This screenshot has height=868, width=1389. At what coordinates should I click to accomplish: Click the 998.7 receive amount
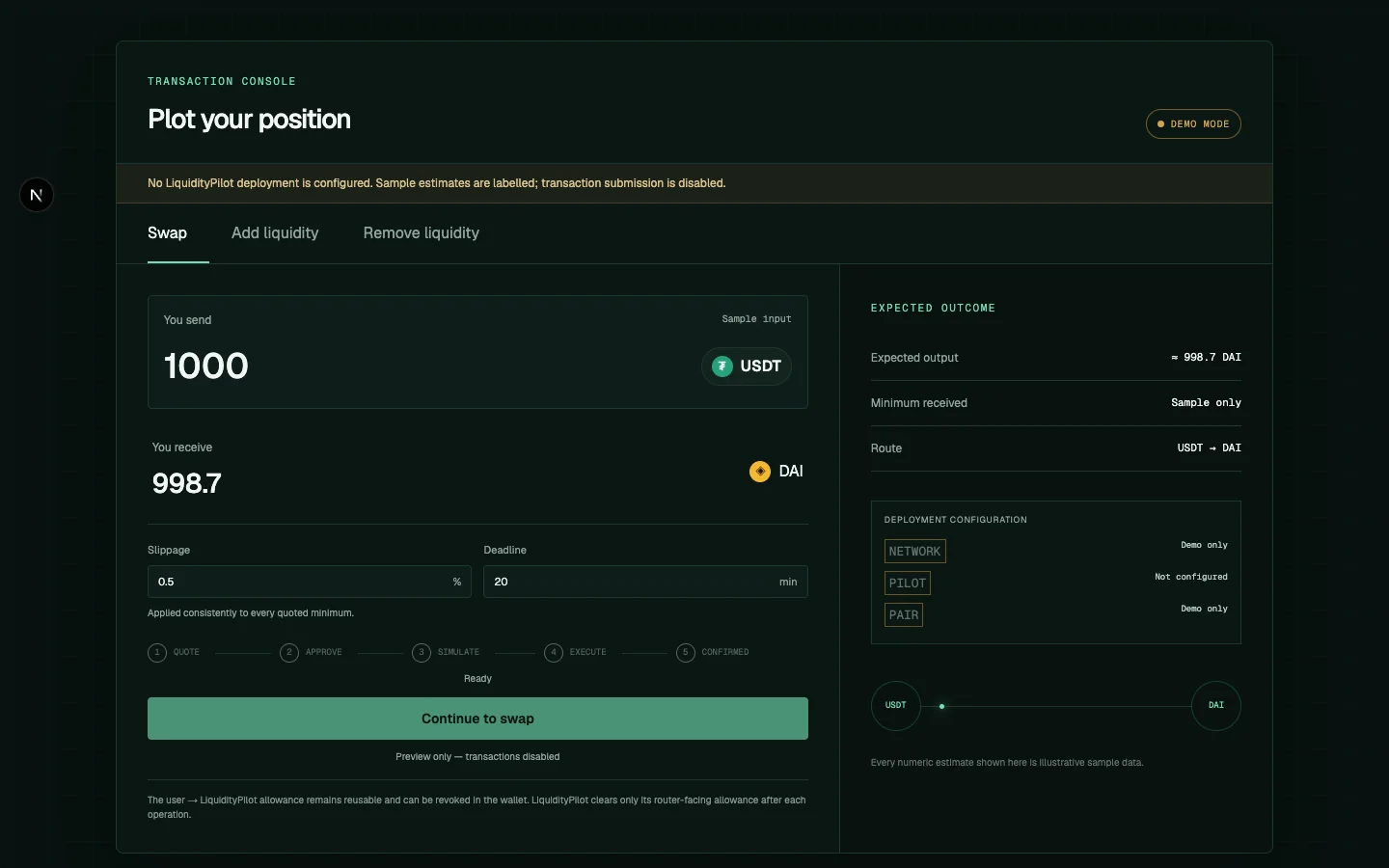point(187,483)
